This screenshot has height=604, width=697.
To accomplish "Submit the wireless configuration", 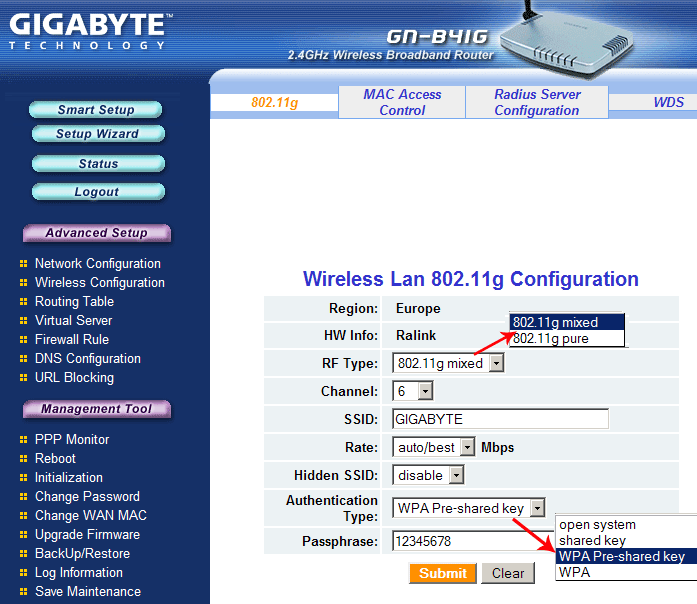I will (x=443, y=573).
